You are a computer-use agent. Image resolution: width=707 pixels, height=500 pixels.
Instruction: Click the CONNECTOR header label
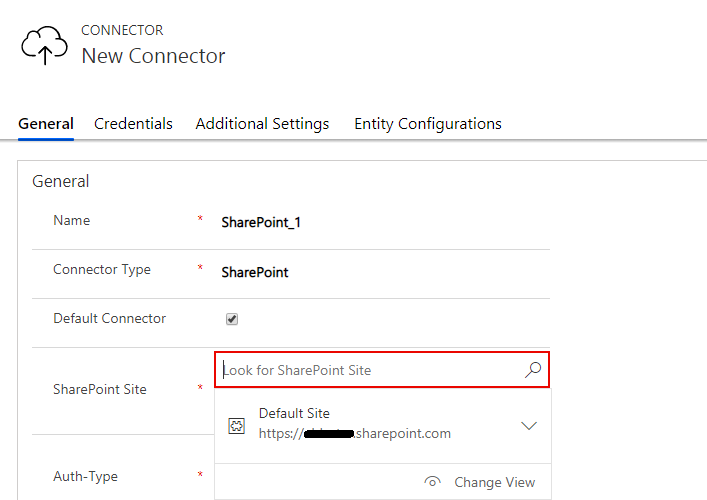point(122,30)
